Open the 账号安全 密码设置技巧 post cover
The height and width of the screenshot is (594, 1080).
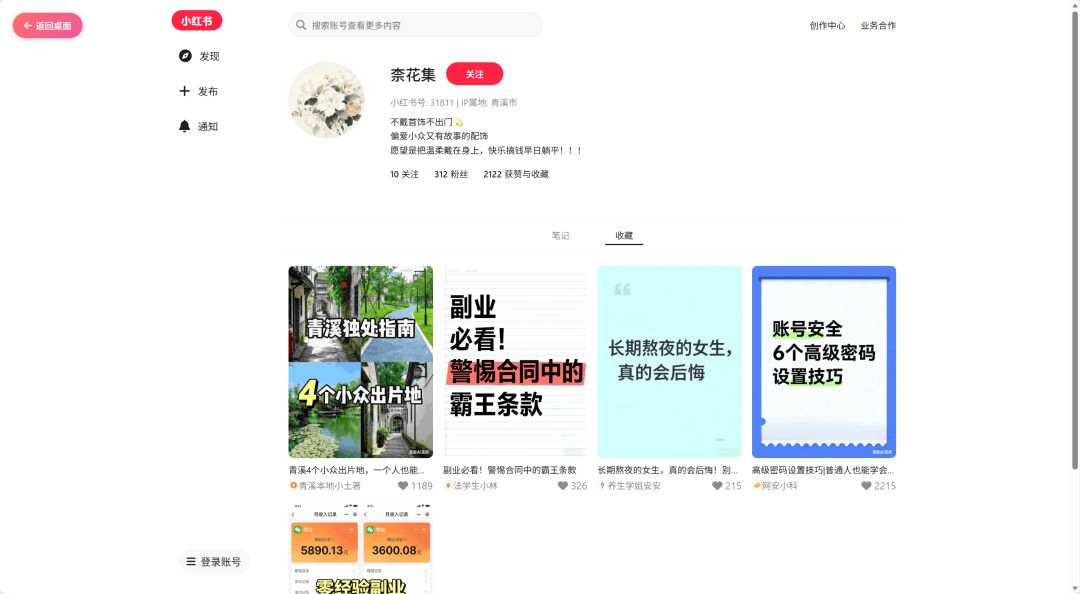tap(824, 362)
